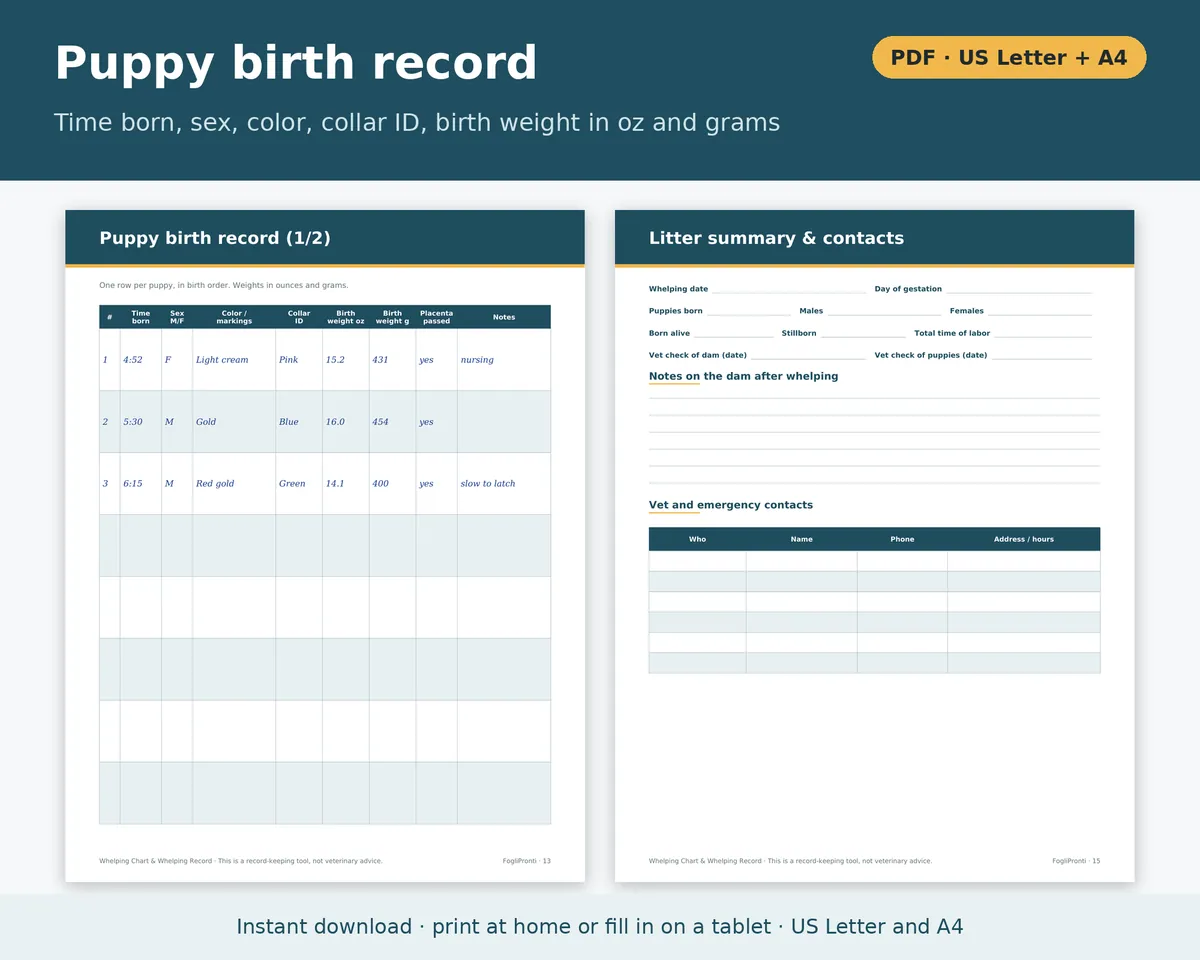Click the 'Birth weight oz' column header
1200x960 pixels.
tap(346, 317)
